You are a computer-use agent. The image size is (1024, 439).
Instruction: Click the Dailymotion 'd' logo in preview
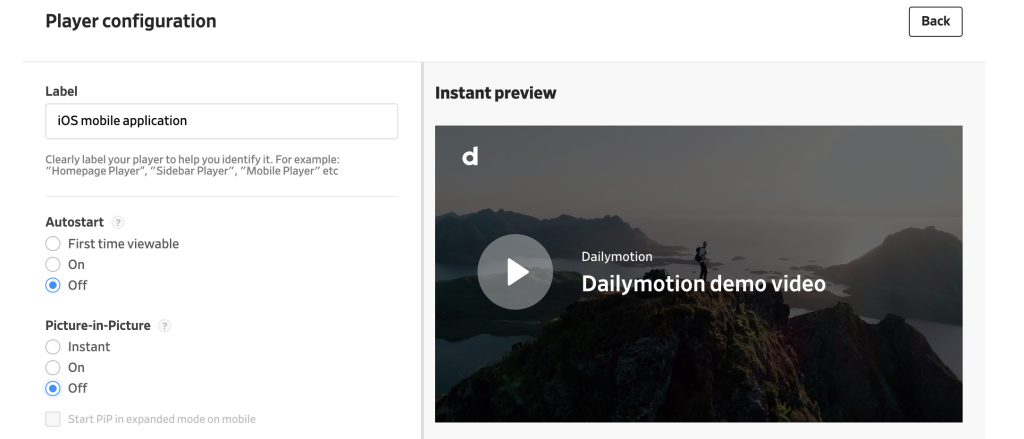[x=470, y=156]
